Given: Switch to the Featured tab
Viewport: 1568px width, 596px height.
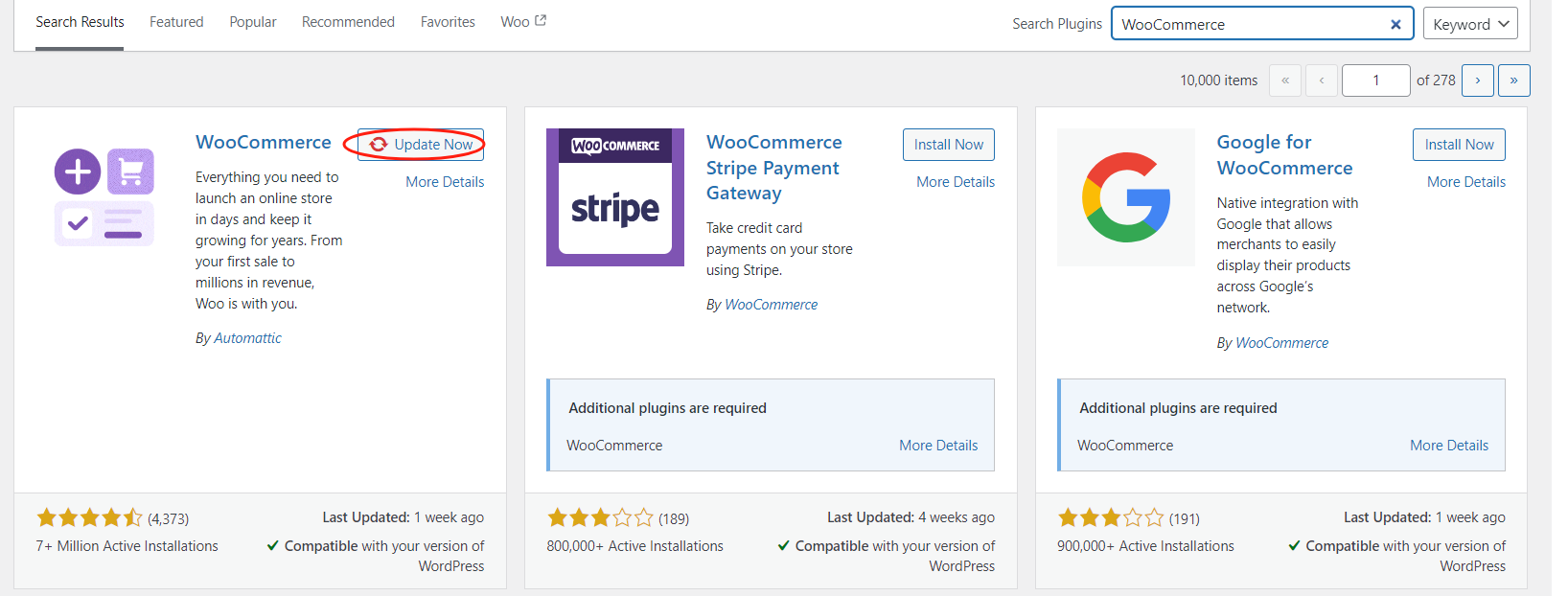Looking at the screenshot, I should click(176, 22).
